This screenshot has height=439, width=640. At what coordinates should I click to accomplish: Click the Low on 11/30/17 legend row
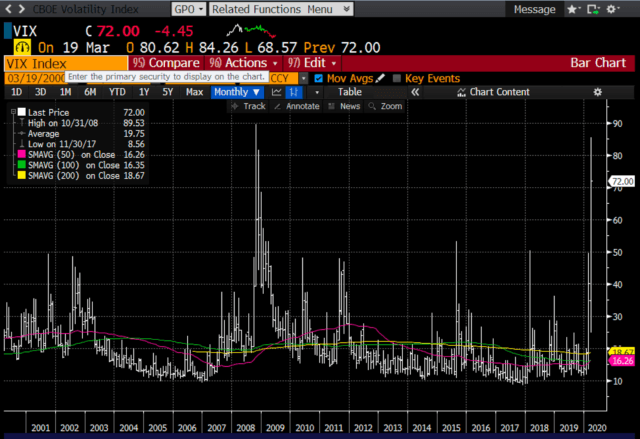pyautogui.click(x=81, y=144)
